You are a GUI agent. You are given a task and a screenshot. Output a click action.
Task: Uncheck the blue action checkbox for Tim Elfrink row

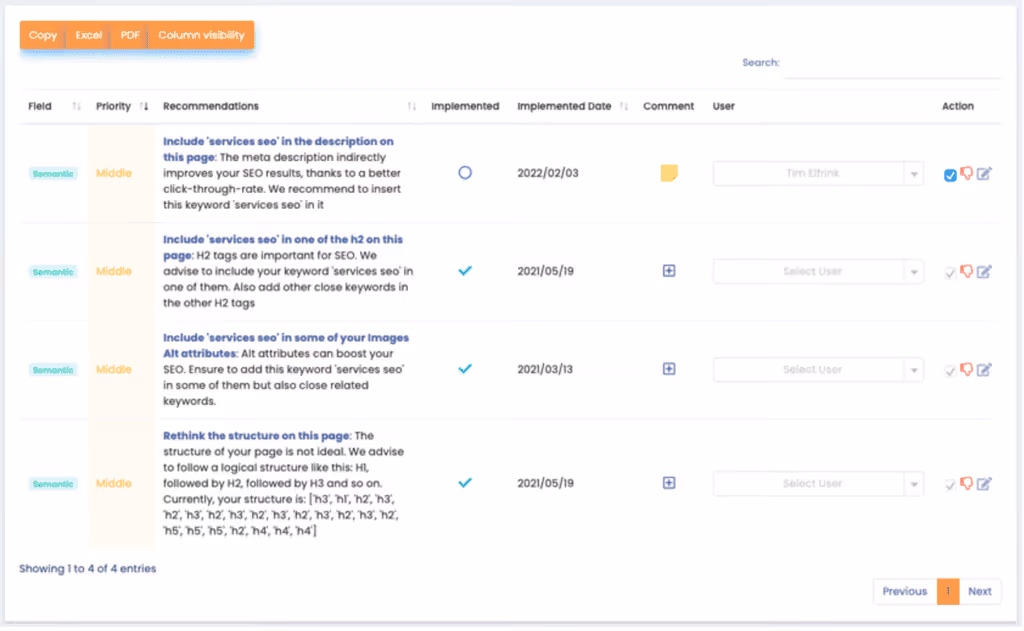[x=950, y=175]
